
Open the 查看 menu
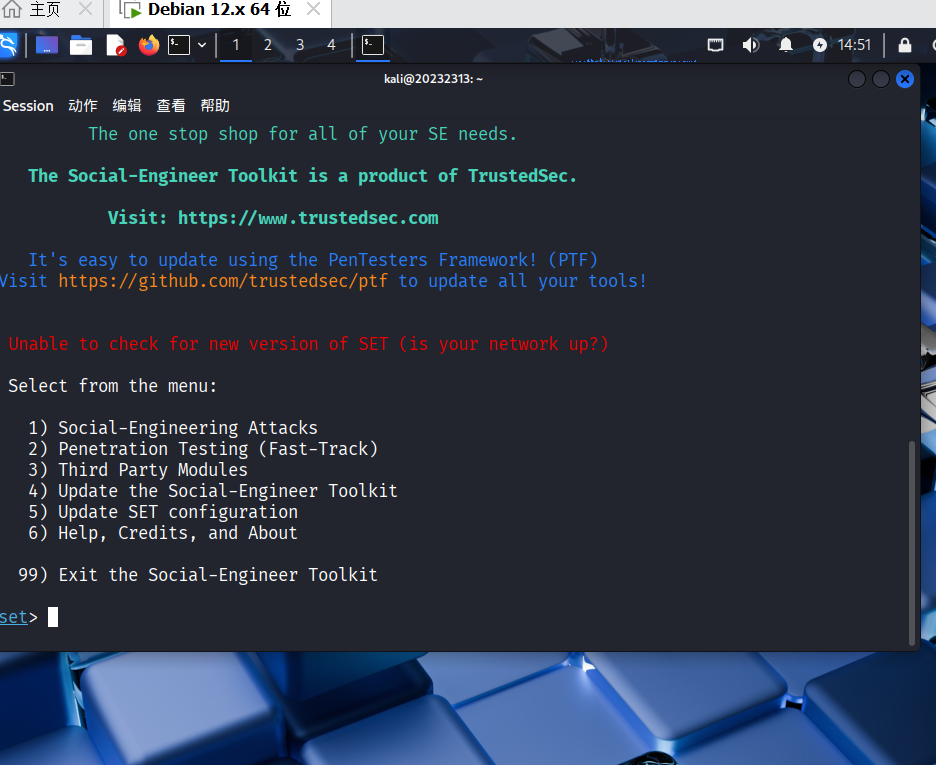[171, 106]
